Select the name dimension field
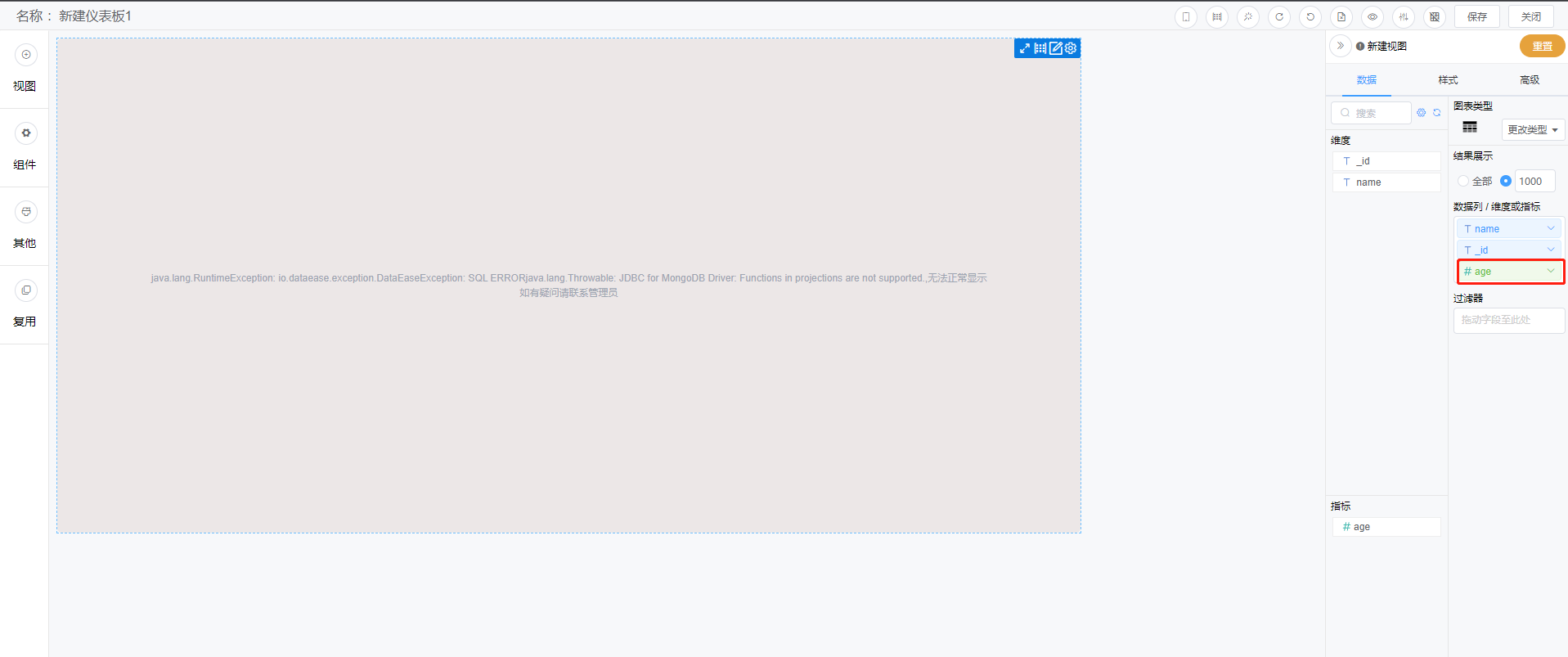Image resolution: width=1568 pixels, height=657 pixels. click(1386, 182)
